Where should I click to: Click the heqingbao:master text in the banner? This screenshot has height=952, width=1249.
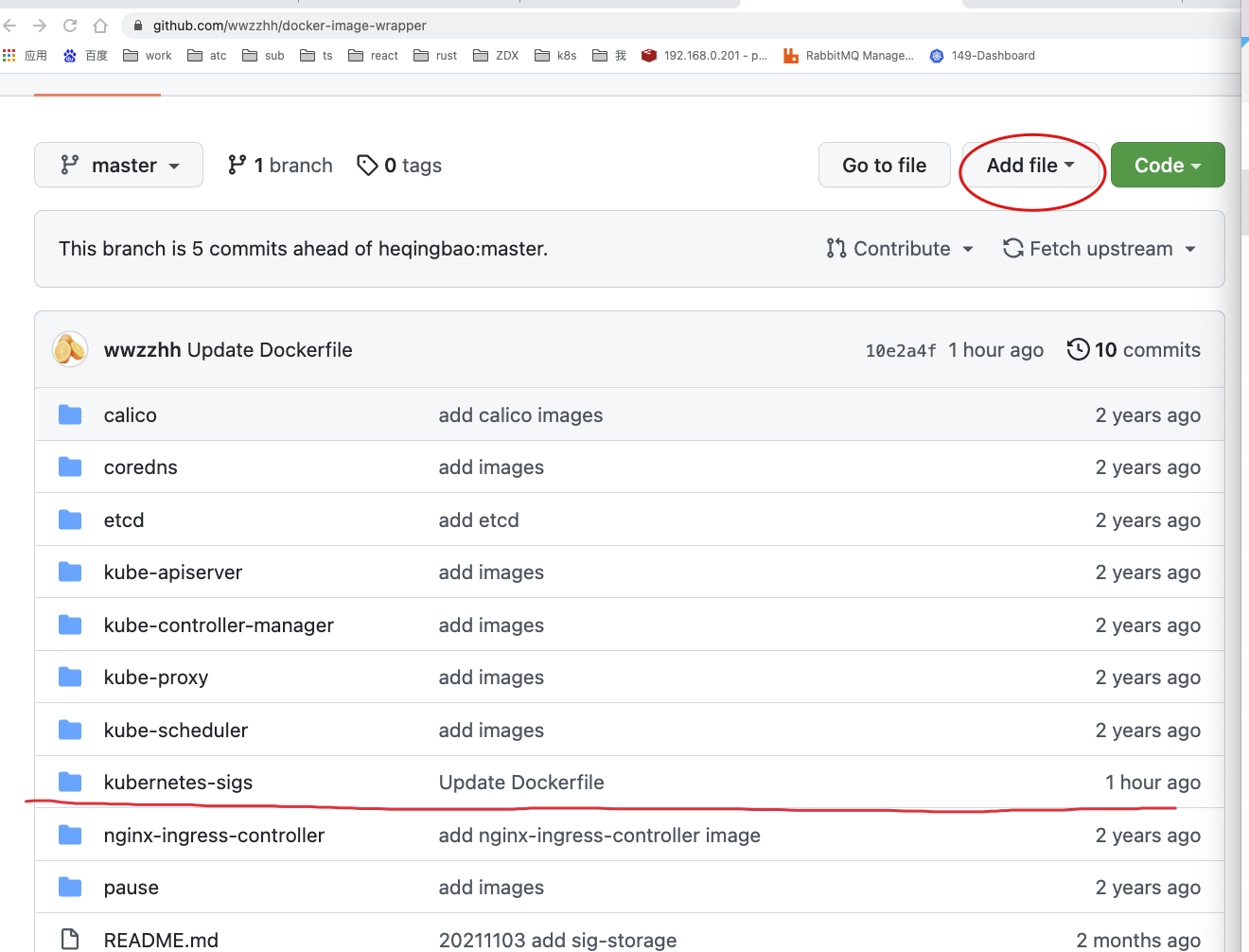point(461,248)
